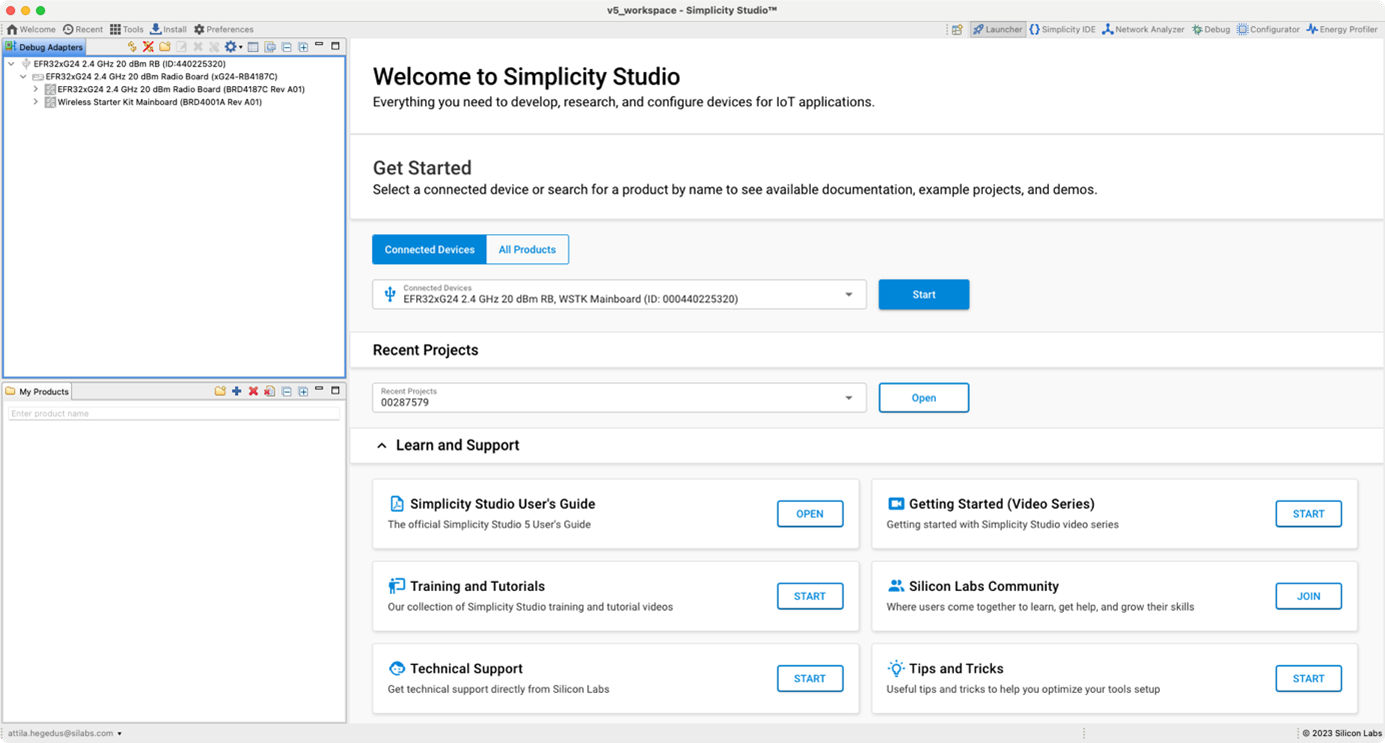Open the Tools menu in the toolbar
Image resolution: width=1385 pixels, height=743 pixels.
click(x=127, y=29)
